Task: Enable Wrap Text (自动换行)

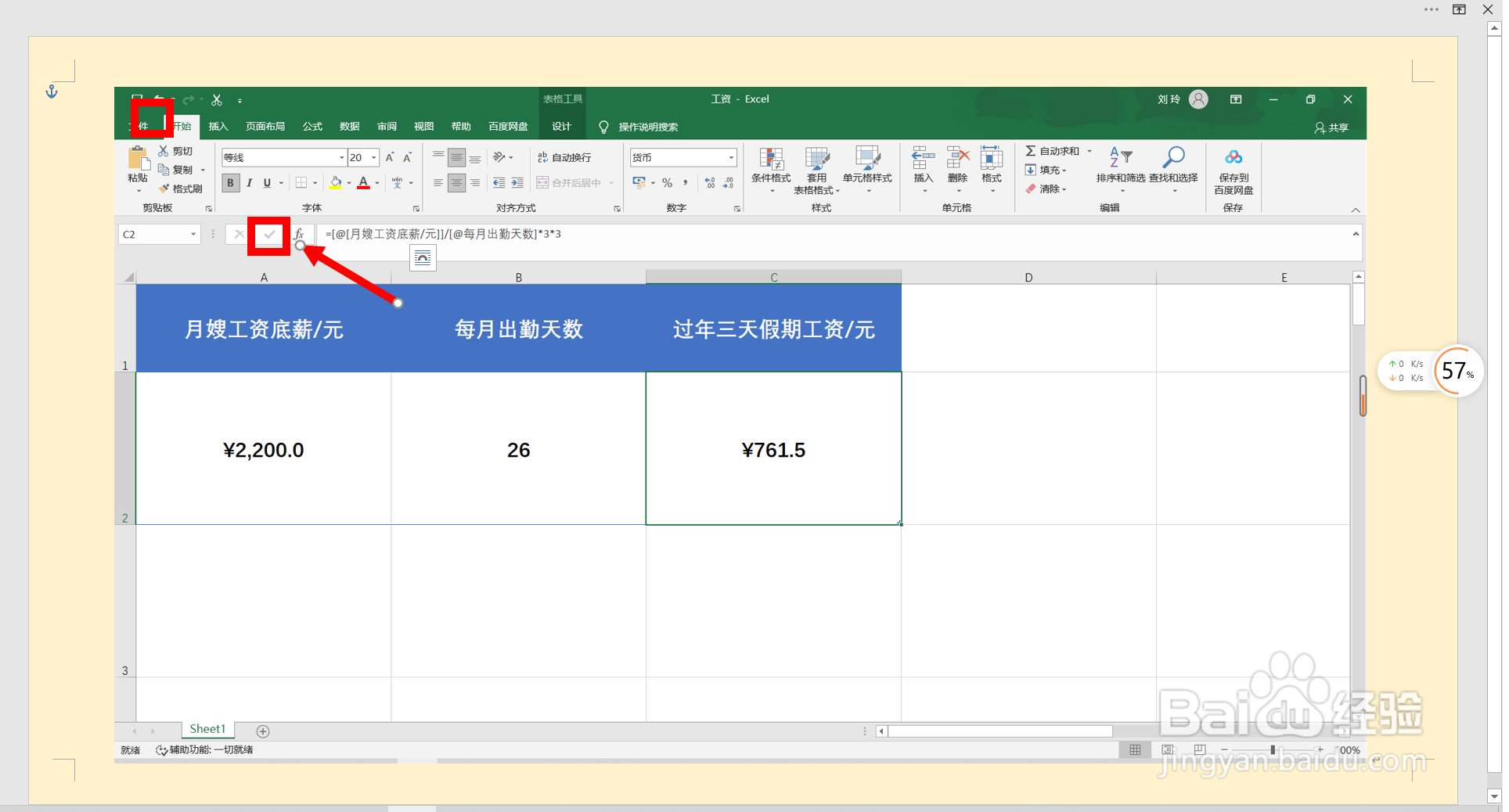Action: 564,157
